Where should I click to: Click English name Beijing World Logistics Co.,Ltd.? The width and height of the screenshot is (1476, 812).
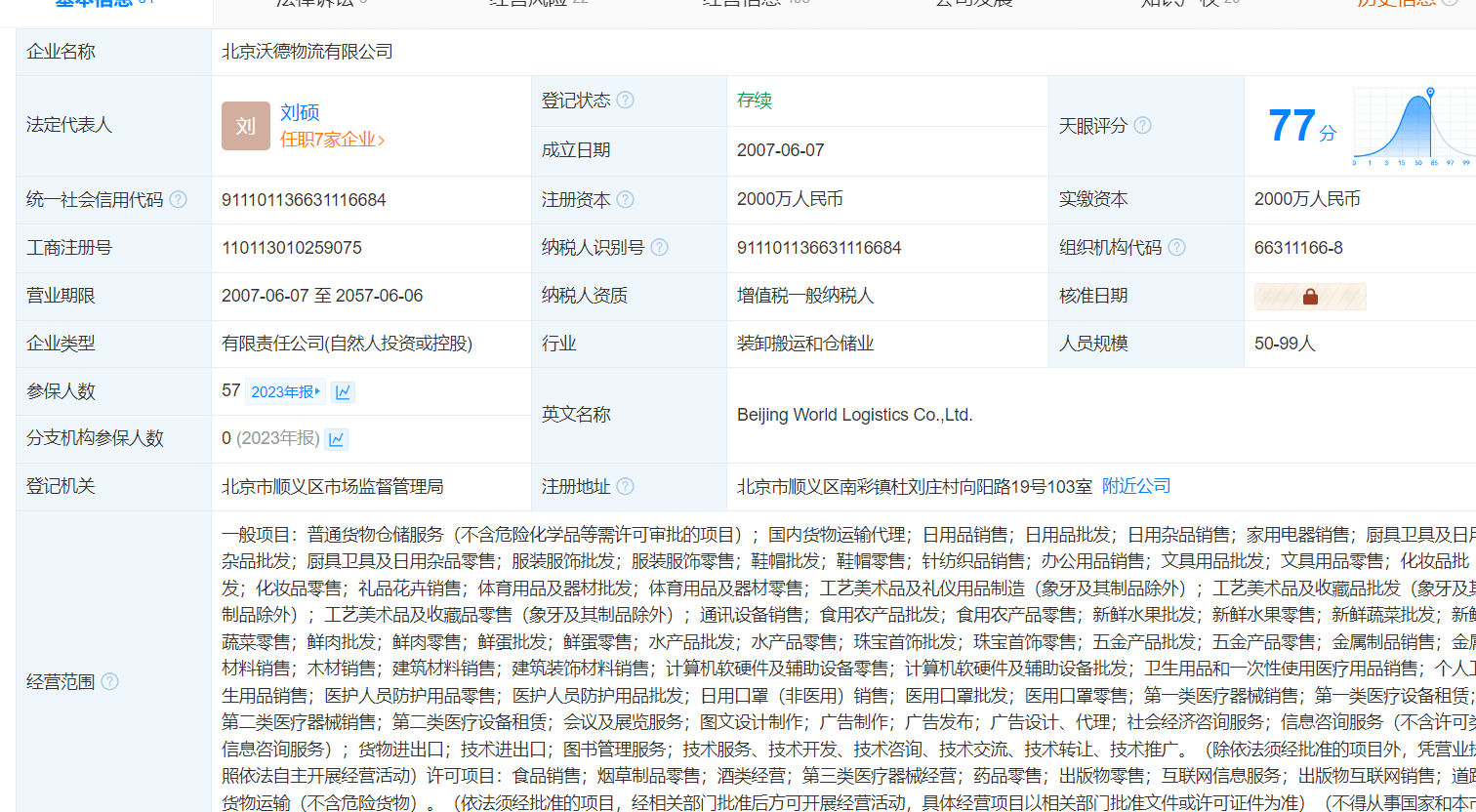coord(855,415)
